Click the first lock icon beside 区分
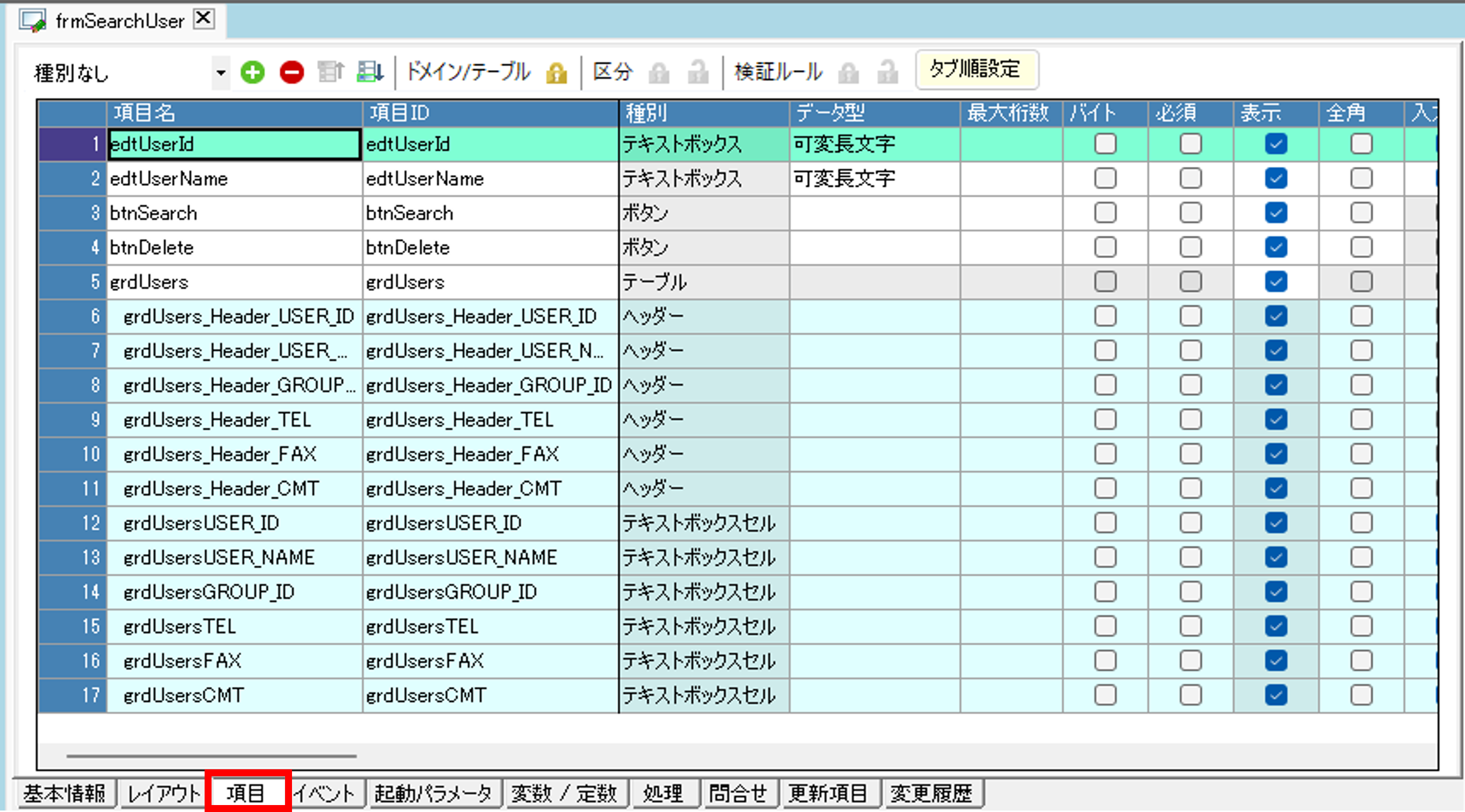The height and width of the screenshot is (812, 1465). 659,73
